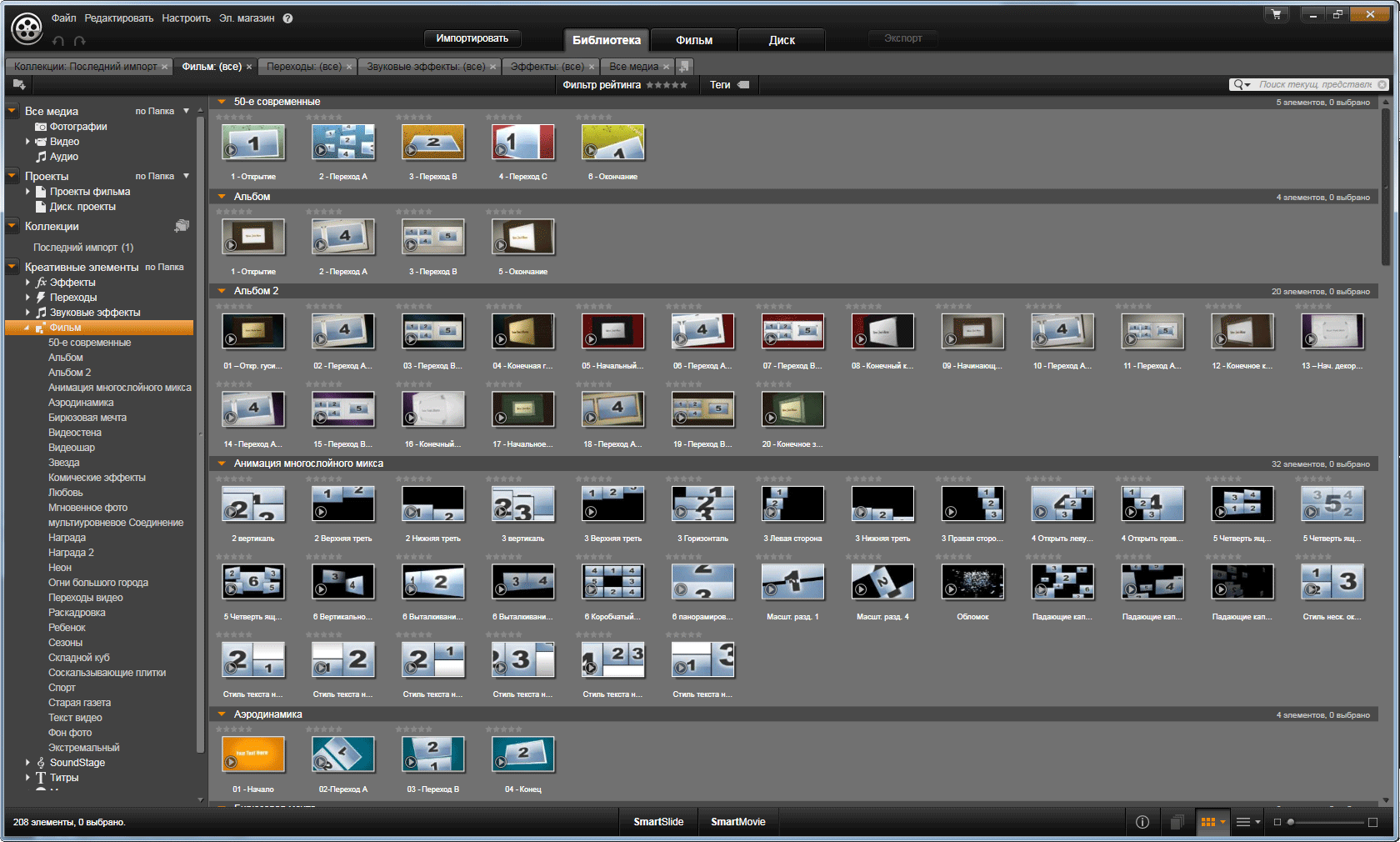Open the info panel icon in status bar
This screenshot has width=1400, height=842.
click(1142, 822)
